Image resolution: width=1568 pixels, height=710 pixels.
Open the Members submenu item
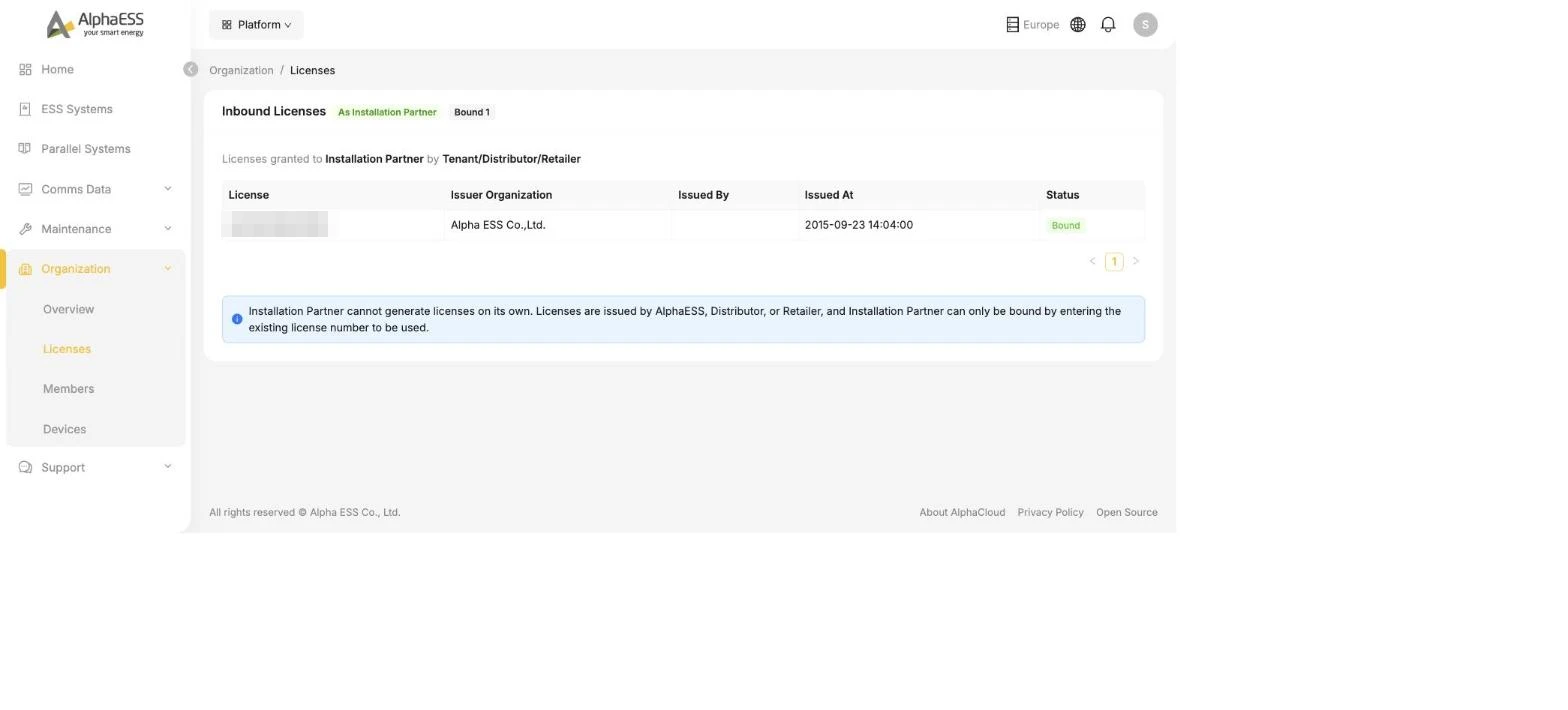[x=68, y=389]
